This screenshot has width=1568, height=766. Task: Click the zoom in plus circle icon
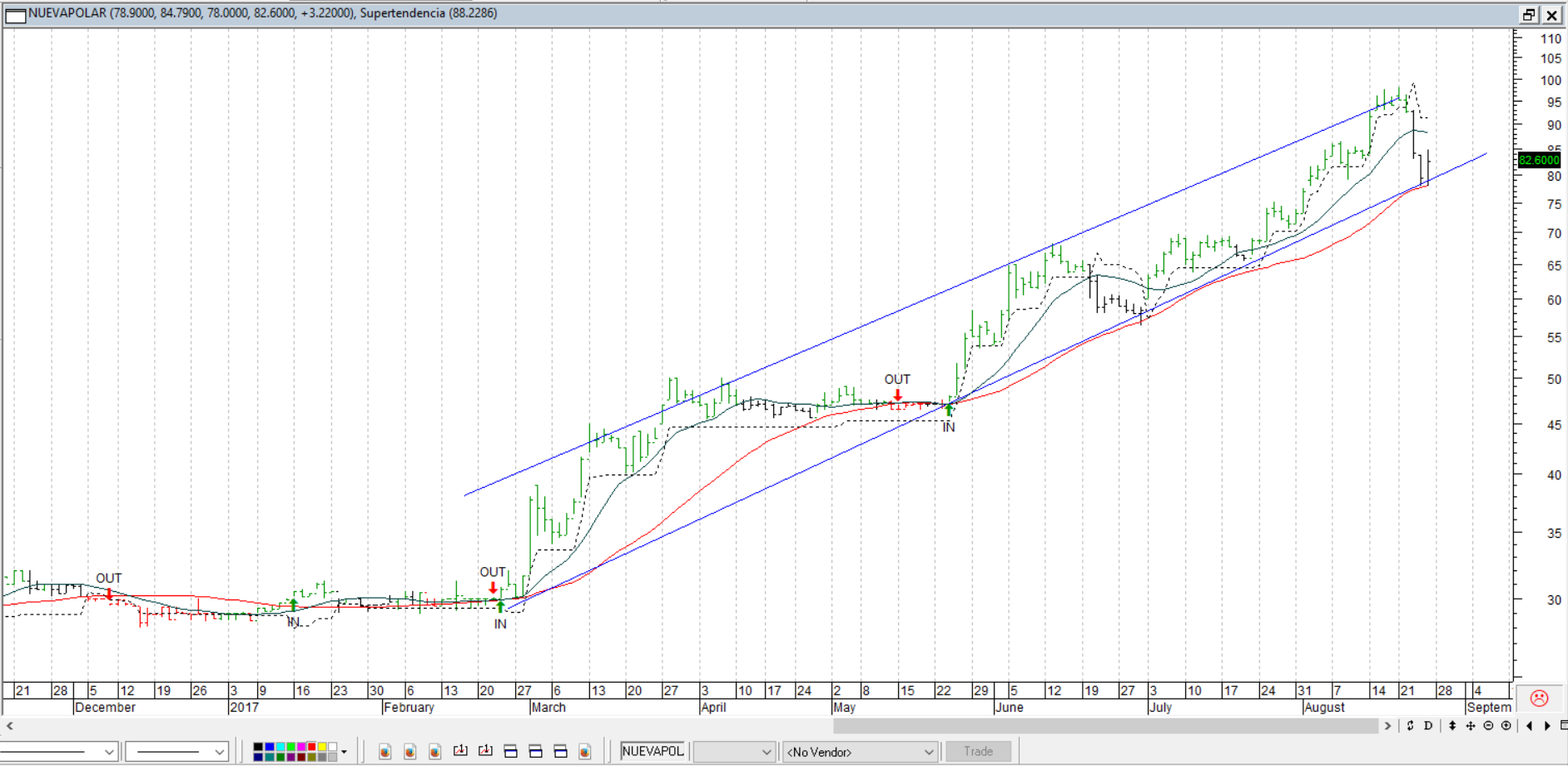point(1506,725)
